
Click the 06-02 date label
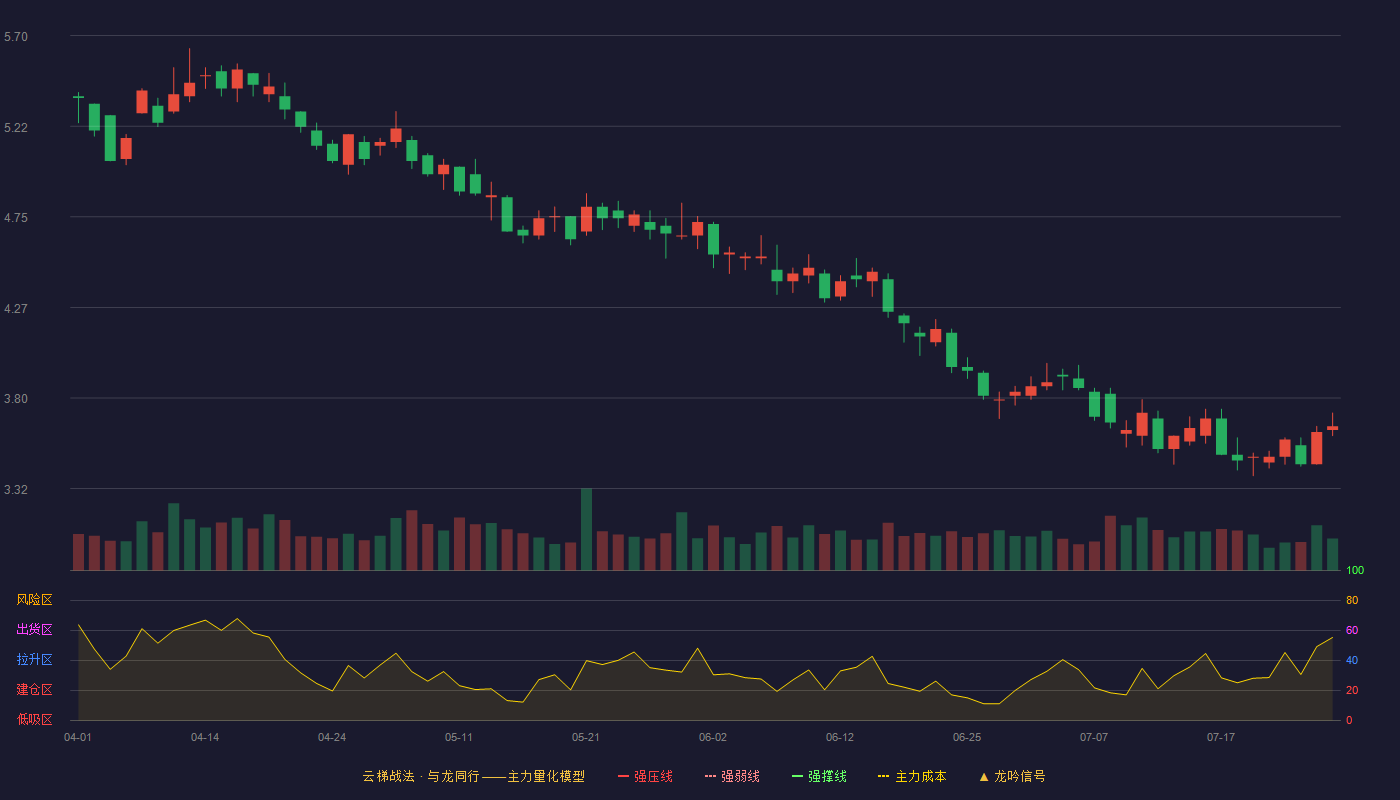713,737
